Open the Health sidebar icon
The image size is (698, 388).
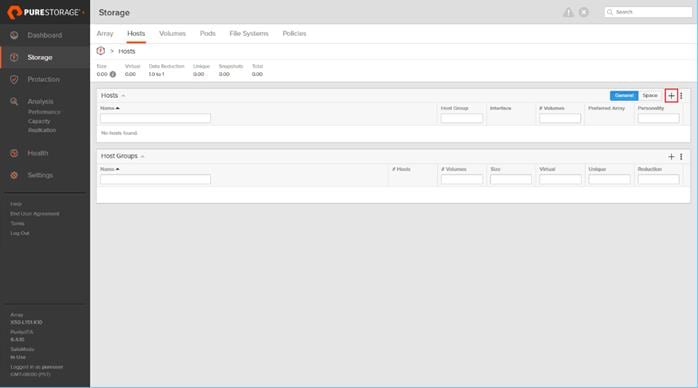tap(14, 153)
